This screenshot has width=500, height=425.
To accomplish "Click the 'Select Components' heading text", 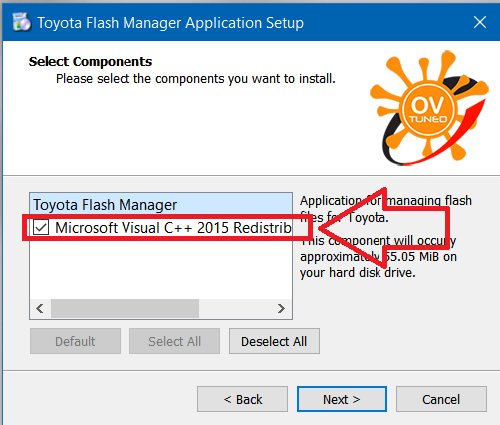I will [x=90, y=61].
